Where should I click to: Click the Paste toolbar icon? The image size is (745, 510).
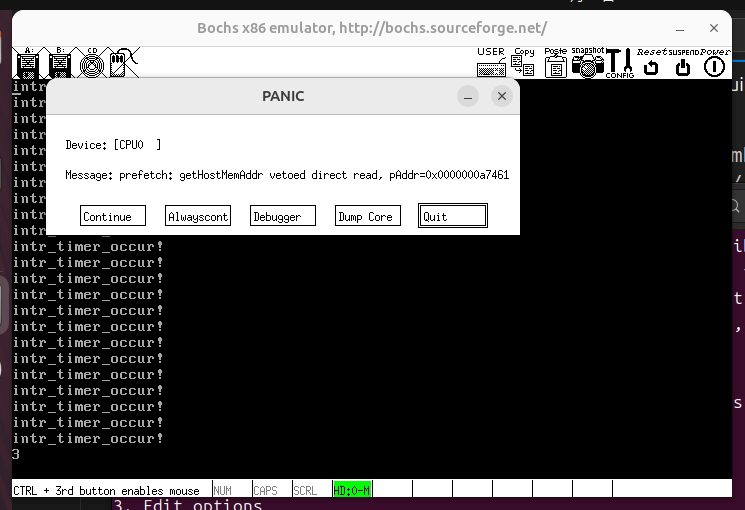coord(555,62)
